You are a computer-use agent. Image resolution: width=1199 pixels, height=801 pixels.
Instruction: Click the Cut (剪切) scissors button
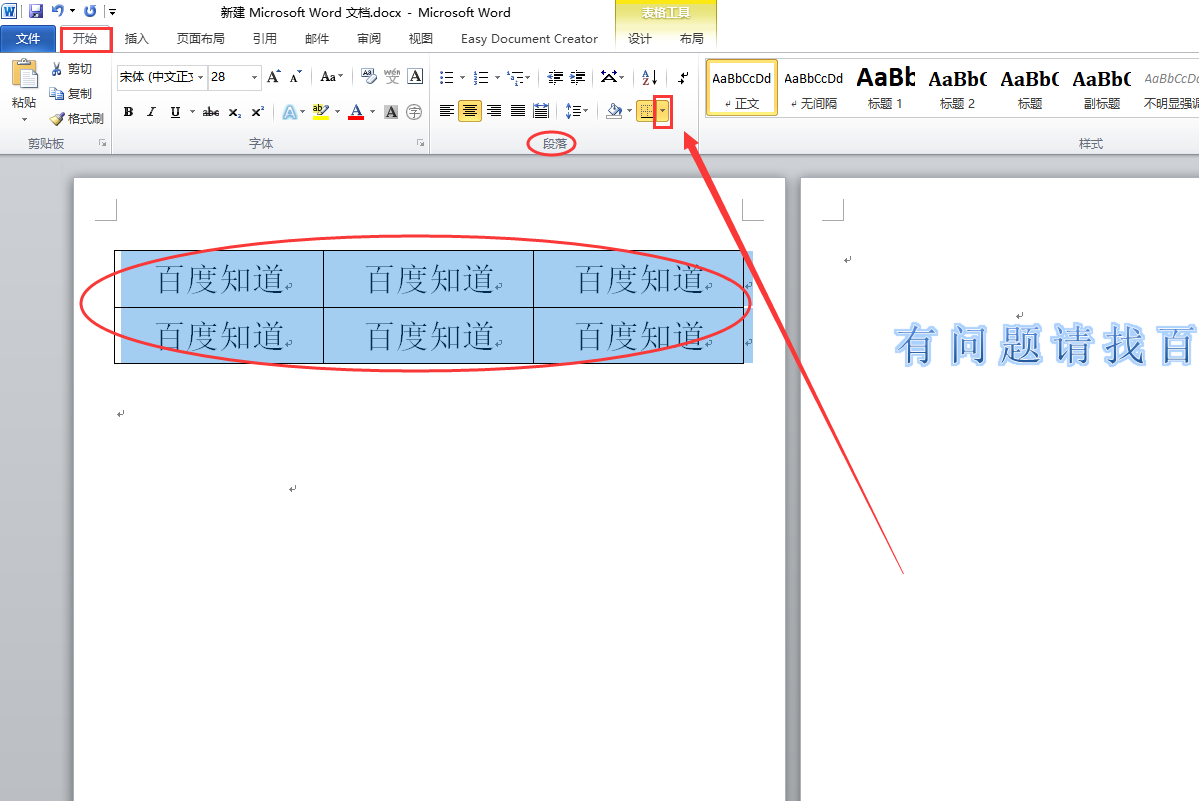pos(72,69)
